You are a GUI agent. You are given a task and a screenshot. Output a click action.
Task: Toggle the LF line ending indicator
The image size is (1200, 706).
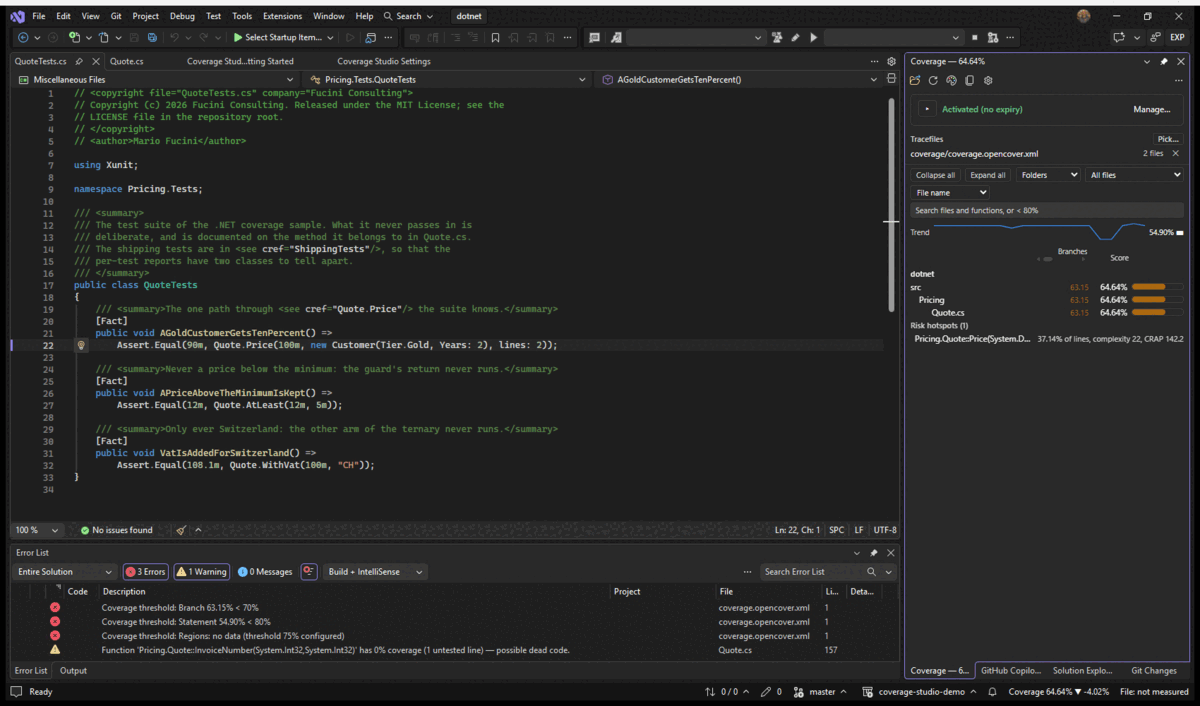859,530
